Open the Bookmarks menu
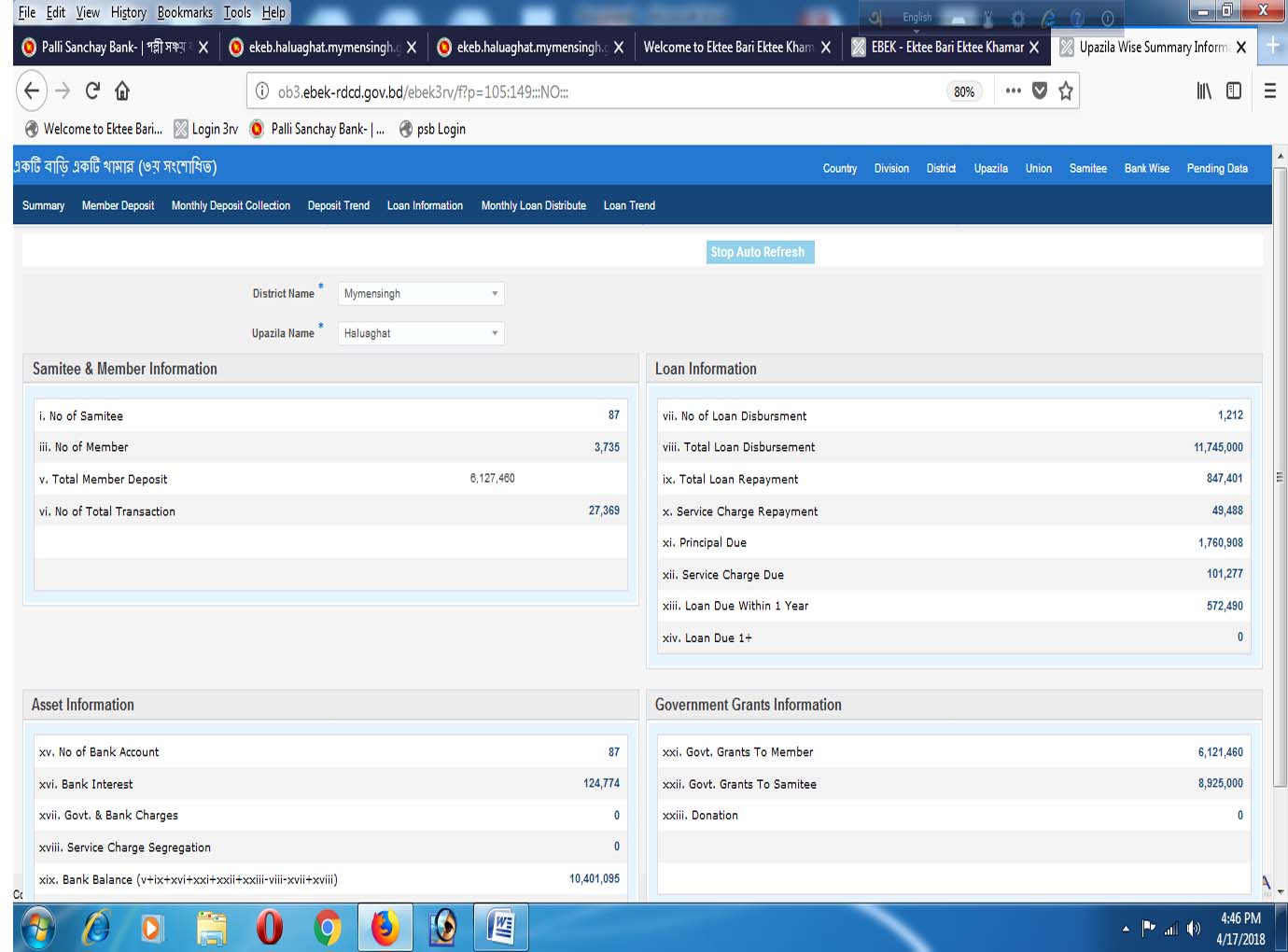The width and height of the screenshot is (1288, 952). pos(185,12)
